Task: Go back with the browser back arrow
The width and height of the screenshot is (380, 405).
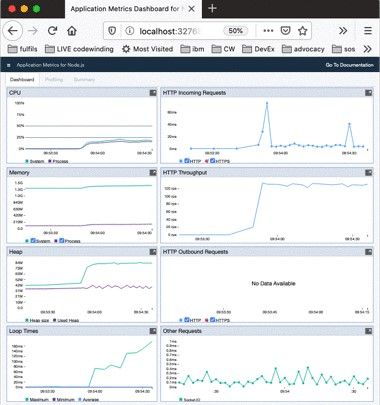Action: 13,31
